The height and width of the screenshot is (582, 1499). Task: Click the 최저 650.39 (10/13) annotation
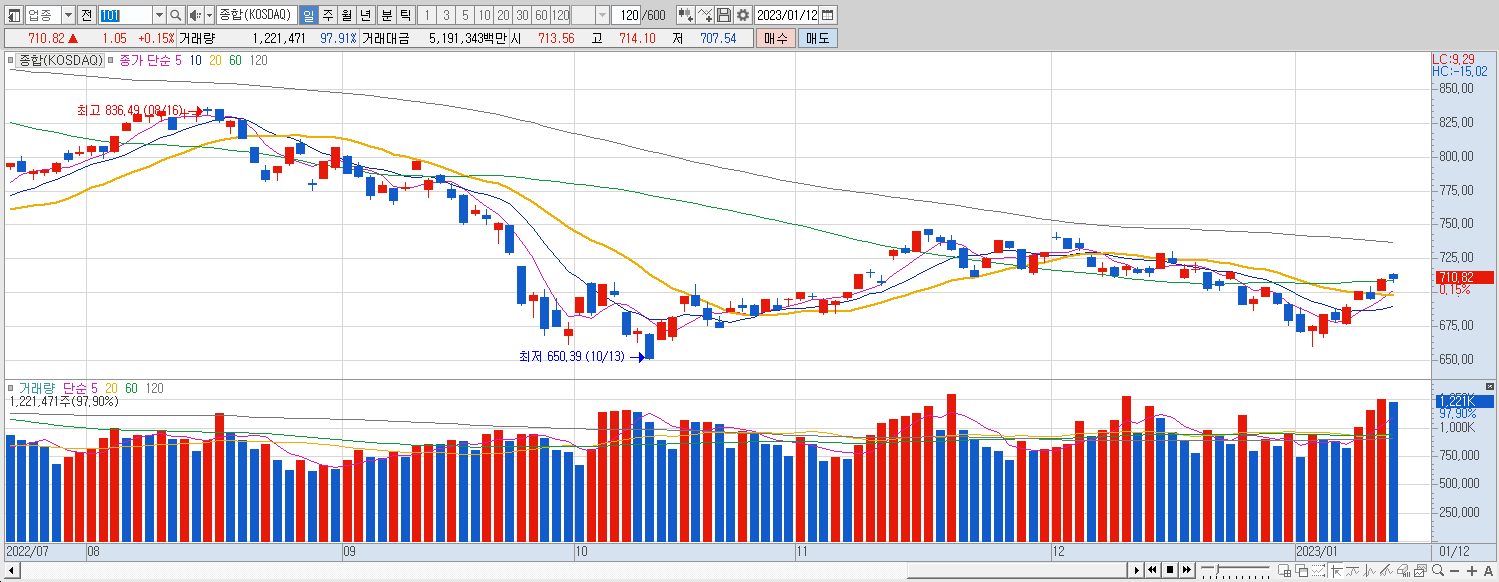click(x=571, y=356)
